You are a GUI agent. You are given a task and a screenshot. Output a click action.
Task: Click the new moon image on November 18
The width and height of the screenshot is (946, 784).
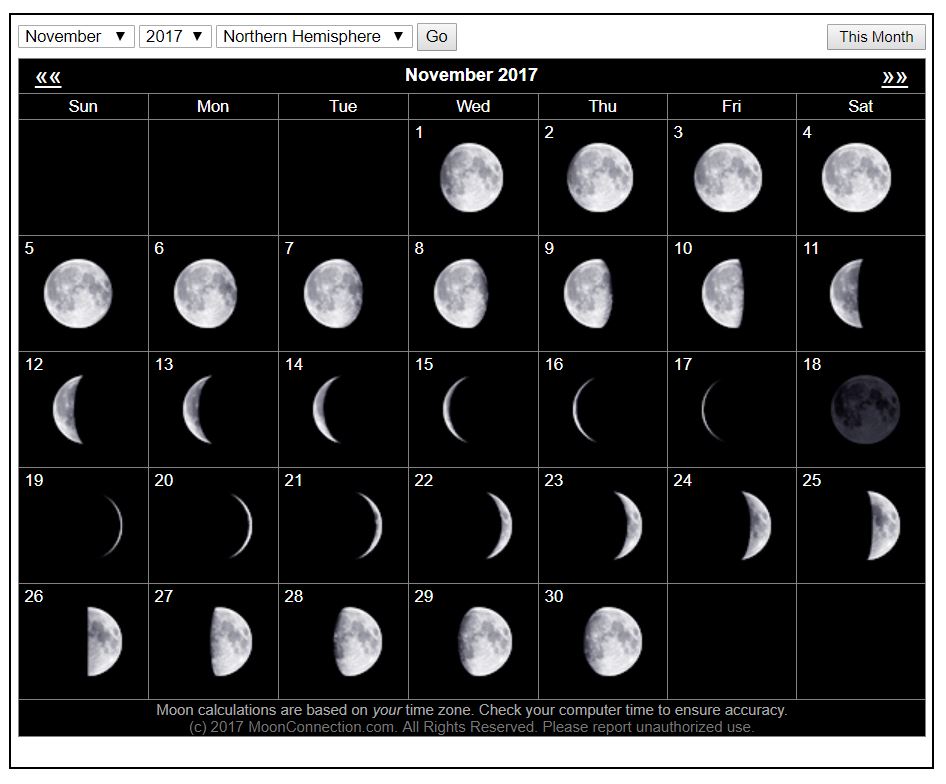click(865, 410)
